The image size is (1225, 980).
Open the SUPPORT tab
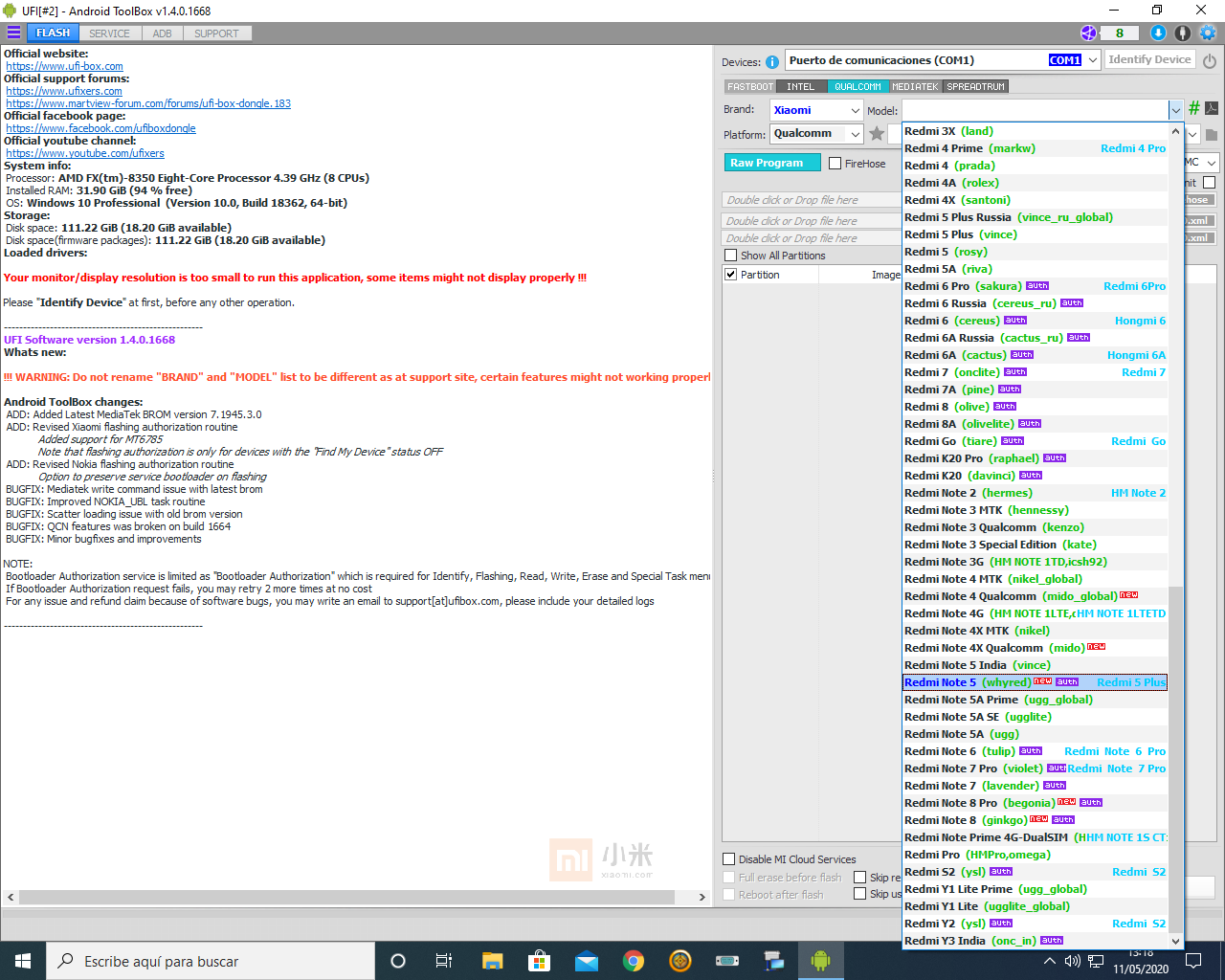[217, 33]
